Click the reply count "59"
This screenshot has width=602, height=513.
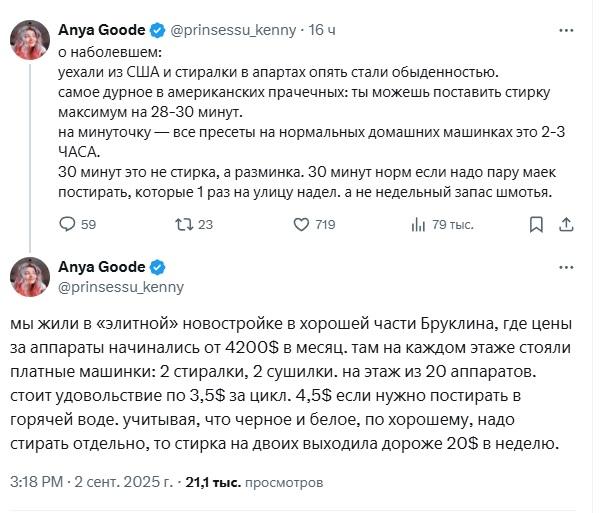tap(88, 225)
